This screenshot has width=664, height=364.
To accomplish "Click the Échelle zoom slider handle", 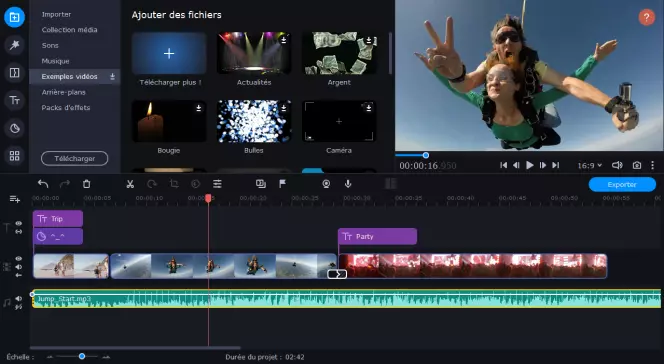I will click(82, 356).
